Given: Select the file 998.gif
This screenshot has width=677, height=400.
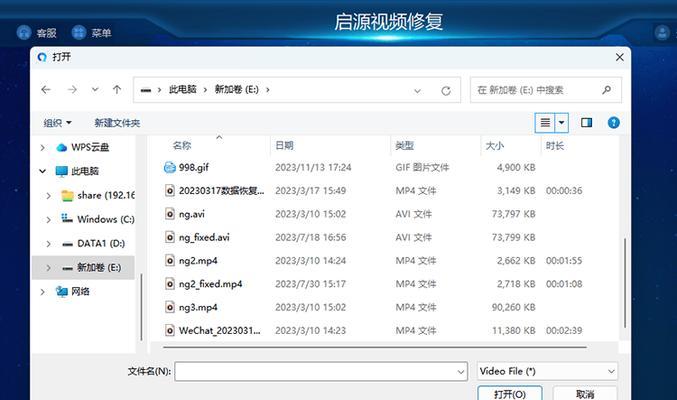Looking at the screenshot, I should (x=194, y=167).
